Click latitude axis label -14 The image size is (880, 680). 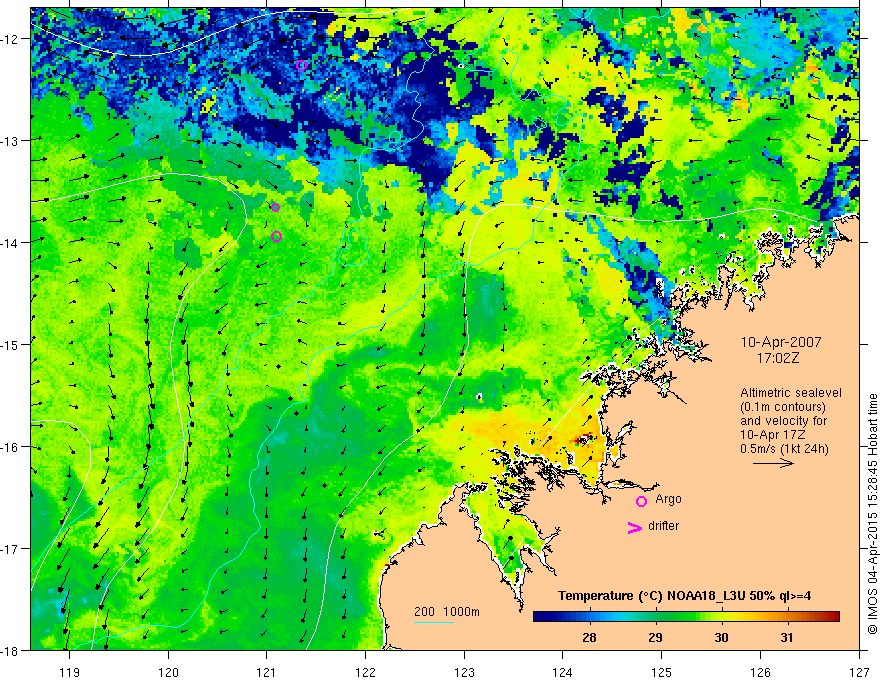point(11,242)
